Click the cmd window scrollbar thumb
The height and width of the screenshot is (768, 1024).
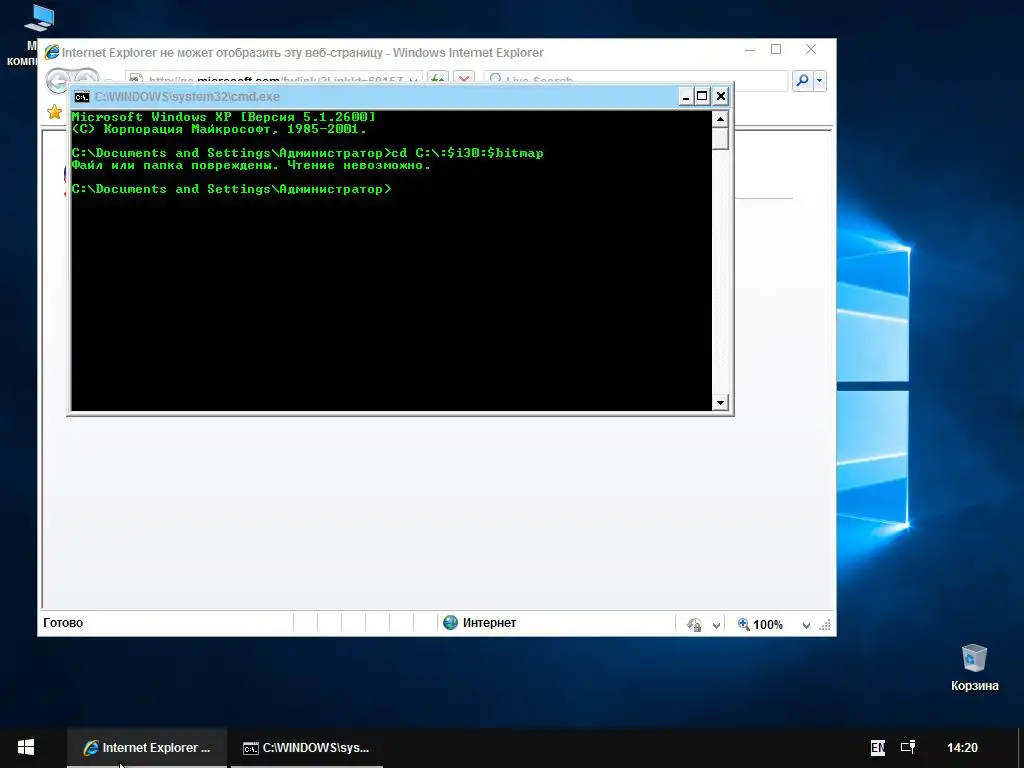(x=720, y=138)
